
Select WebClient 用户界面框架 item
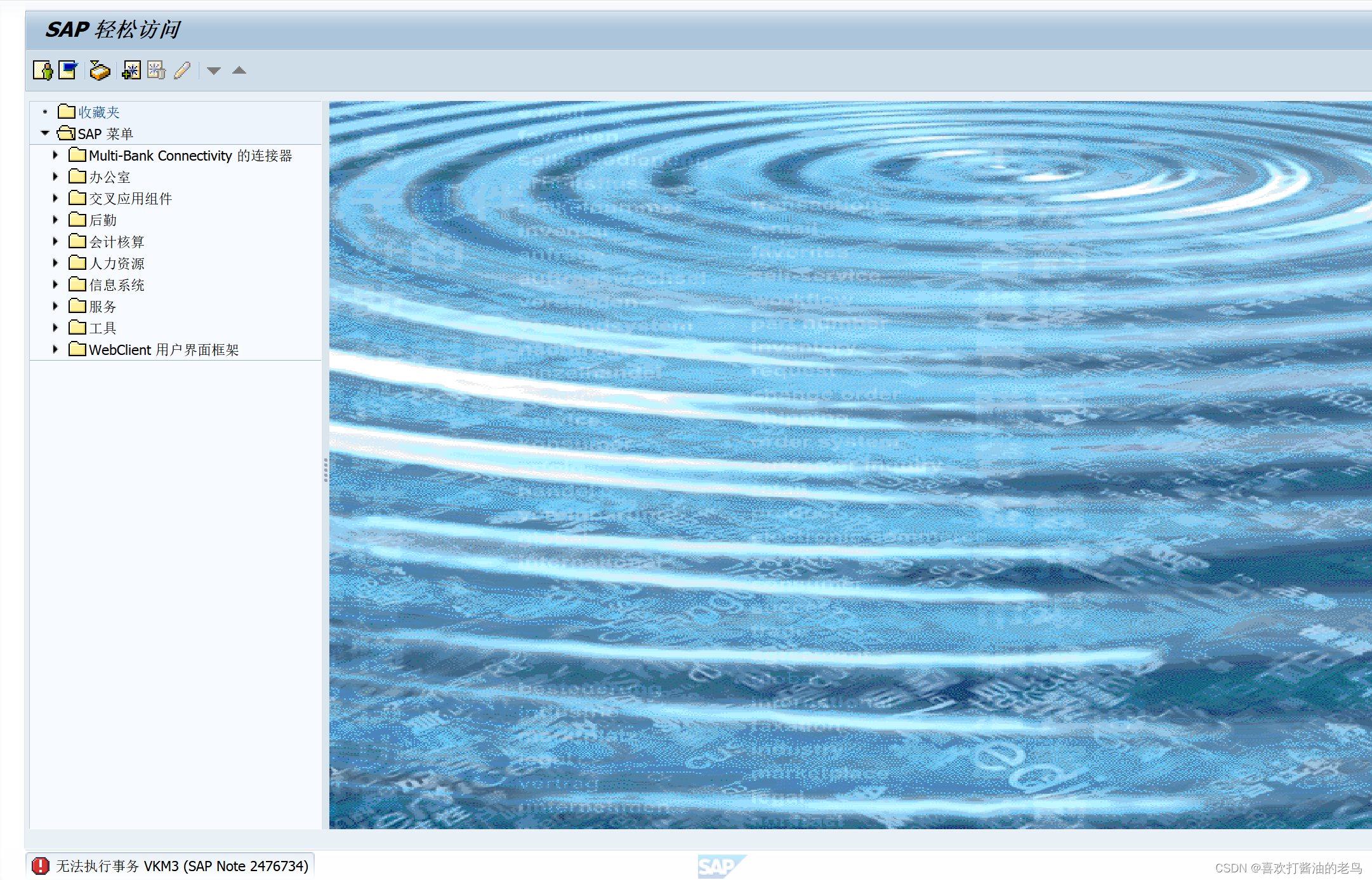click(163, 350)
